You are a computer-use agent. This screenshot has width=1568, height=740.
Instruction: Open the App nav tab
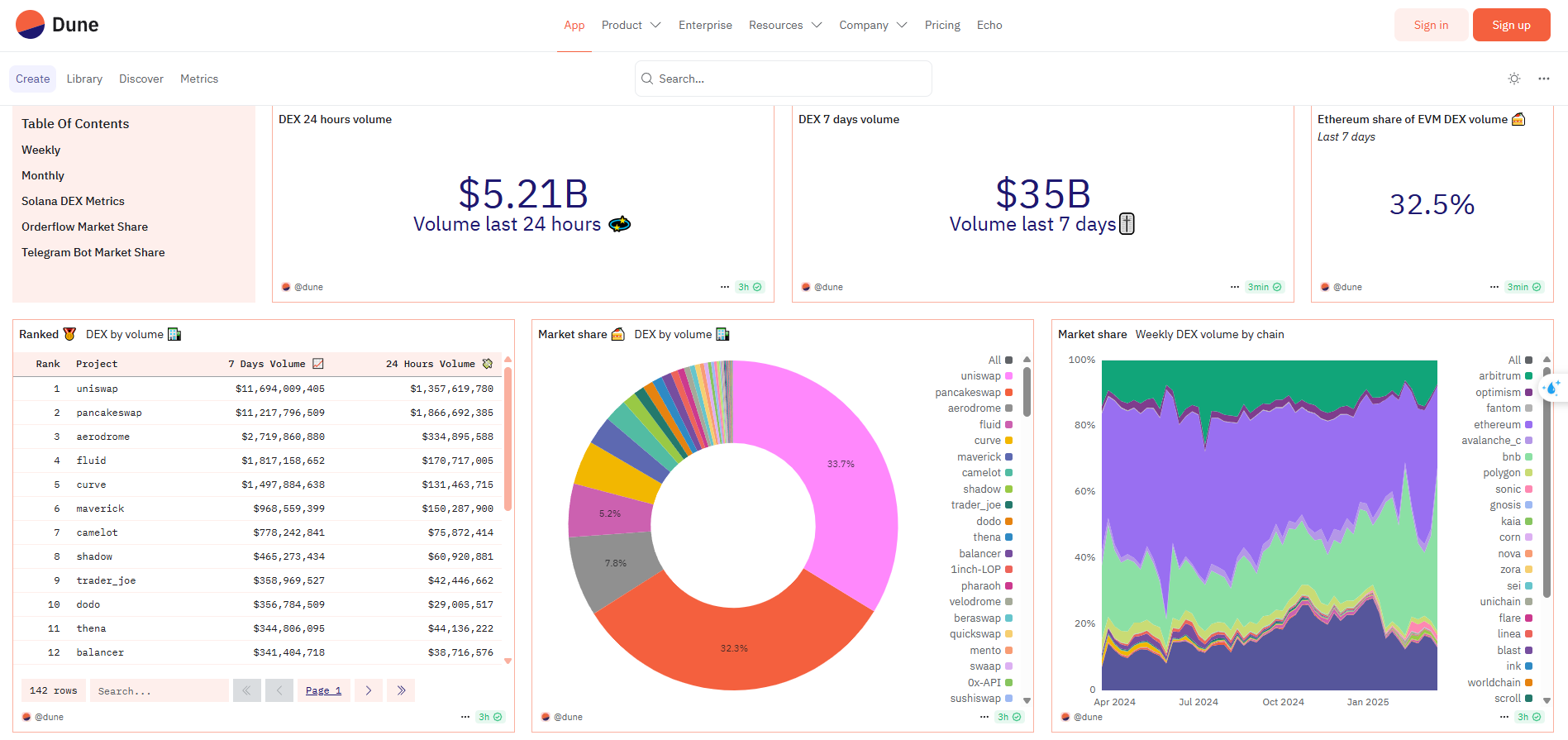click(574, 25)
